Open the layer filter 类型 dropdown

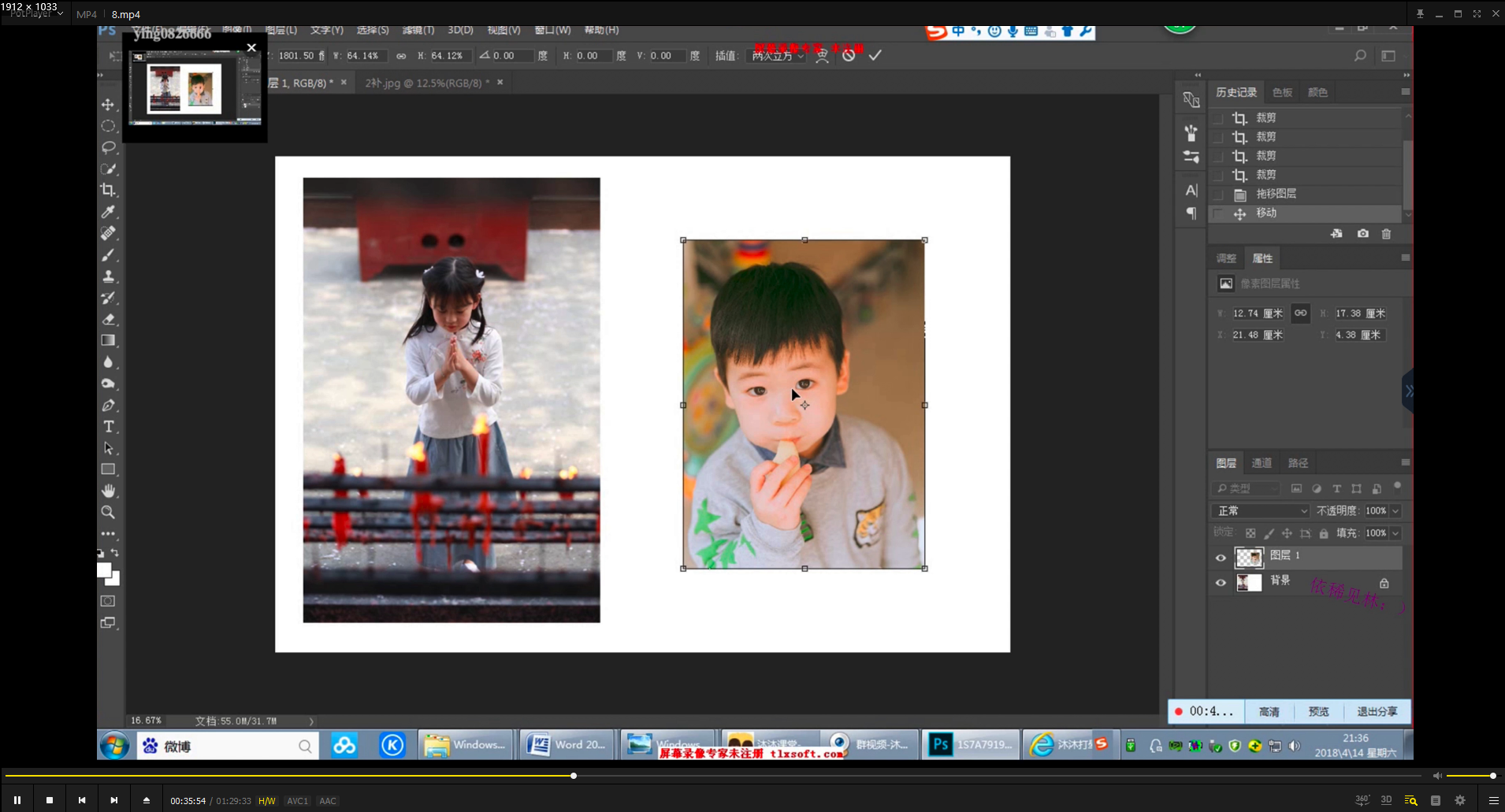click(x=1247, y=489)
